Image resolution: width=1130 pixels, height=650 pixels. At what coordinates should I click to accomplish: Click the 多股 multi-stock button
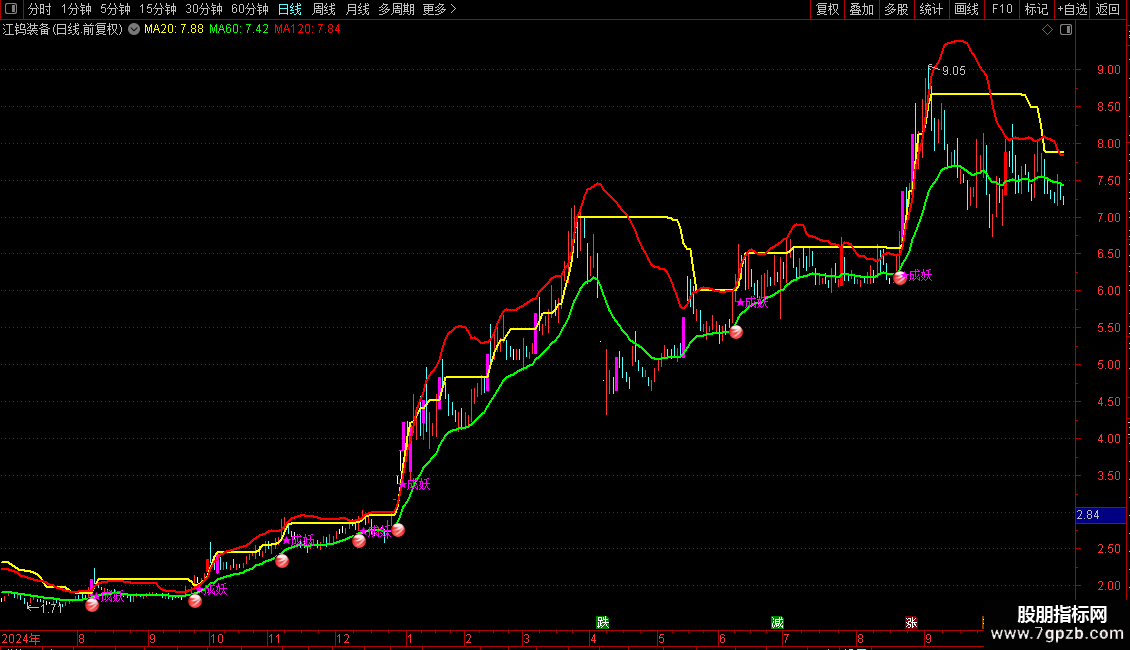(x=896, y=9)
